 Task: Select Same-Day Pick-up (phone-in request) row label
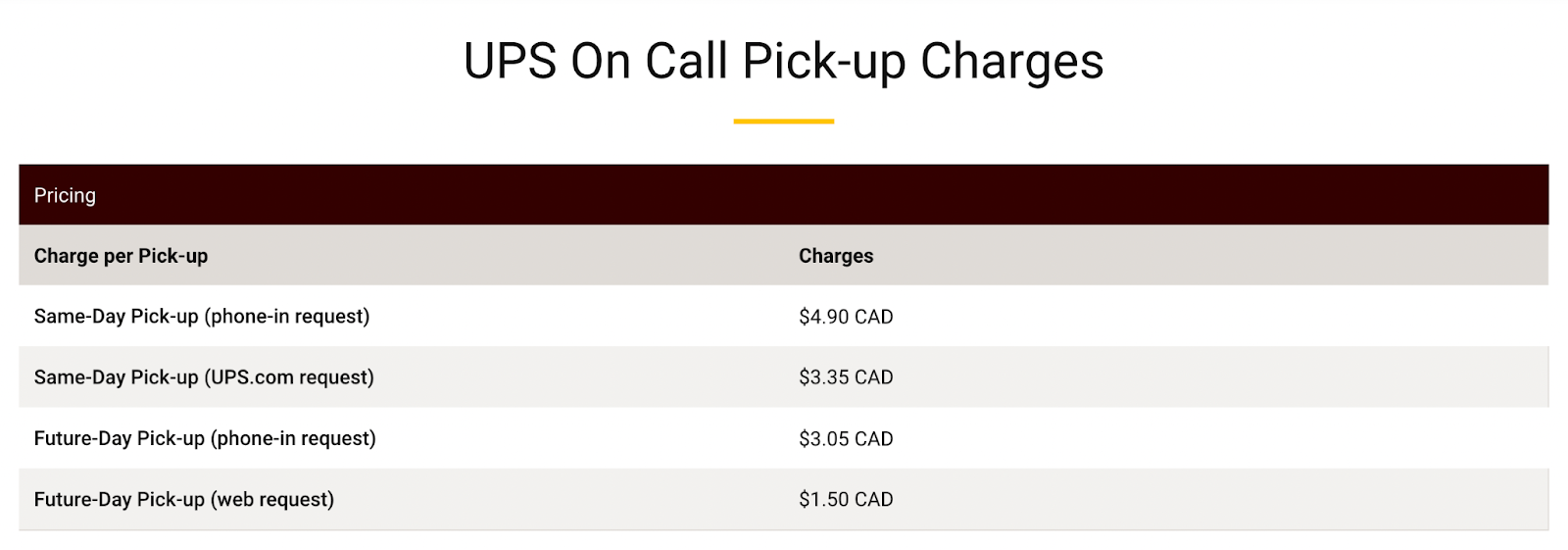(x=202, y=317)
